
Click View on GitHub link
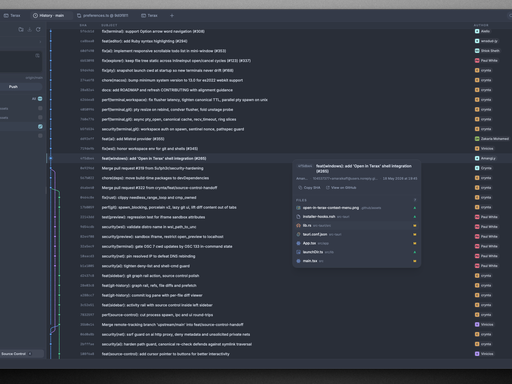point(341,188)
